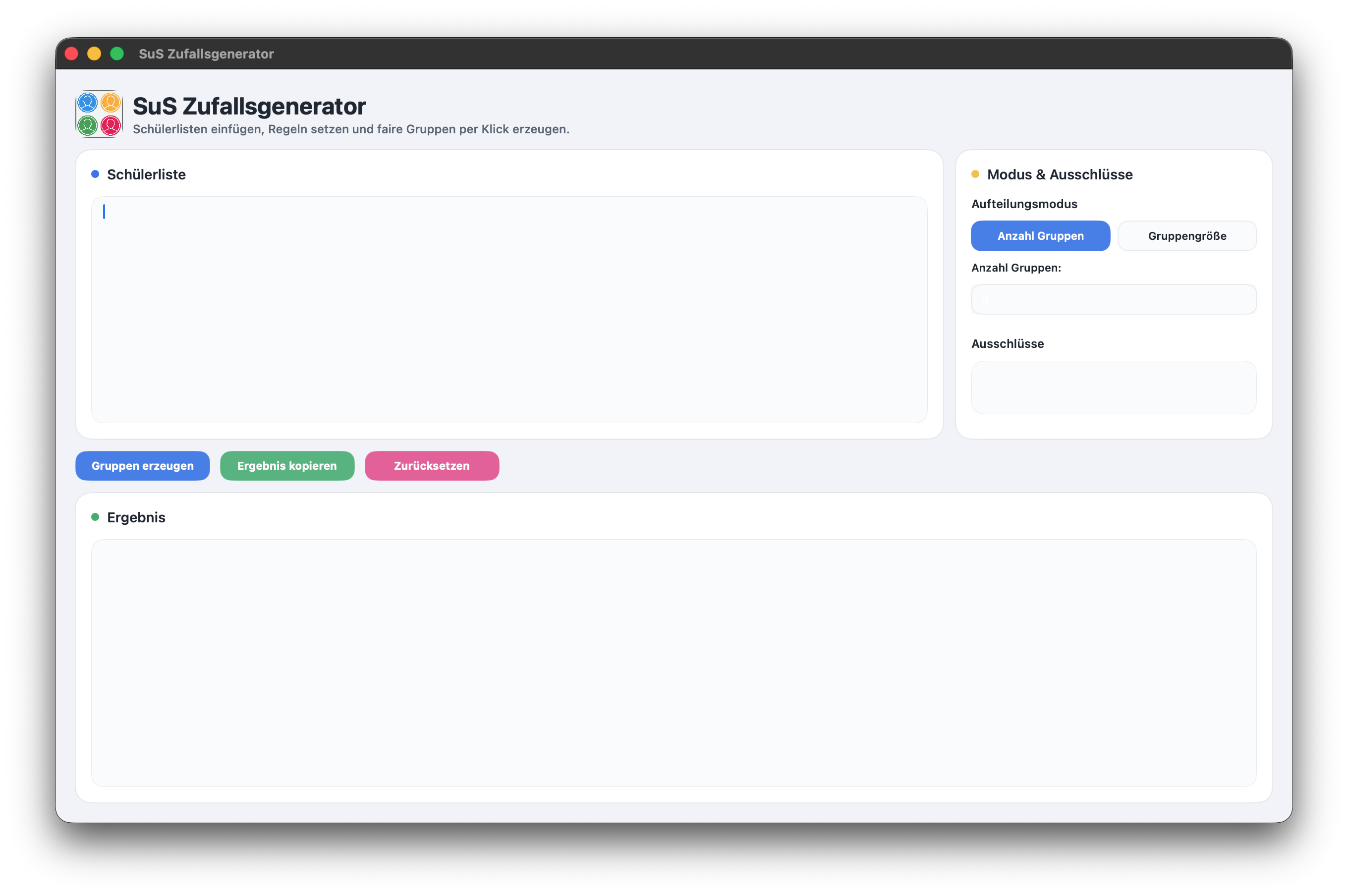Click the green person in the logo

pyautogui.click(x=87, y=125)
